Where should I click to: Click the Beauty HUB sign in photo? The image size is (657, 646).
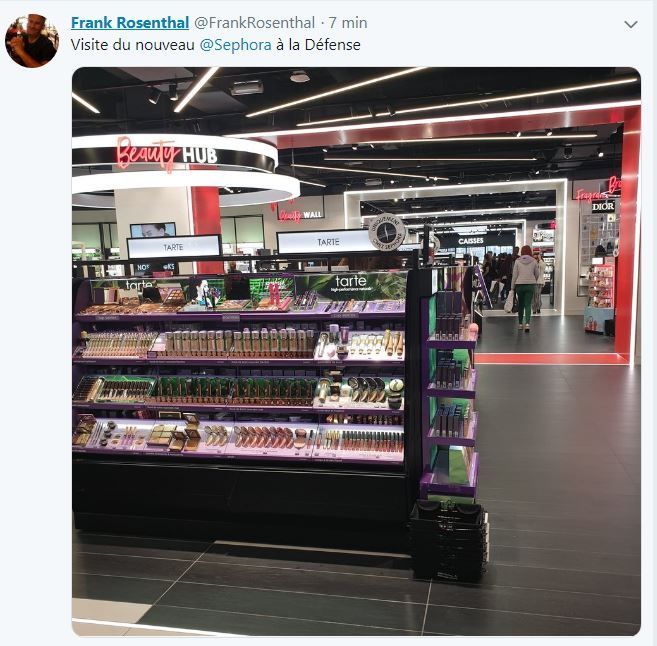coord(167,154)
